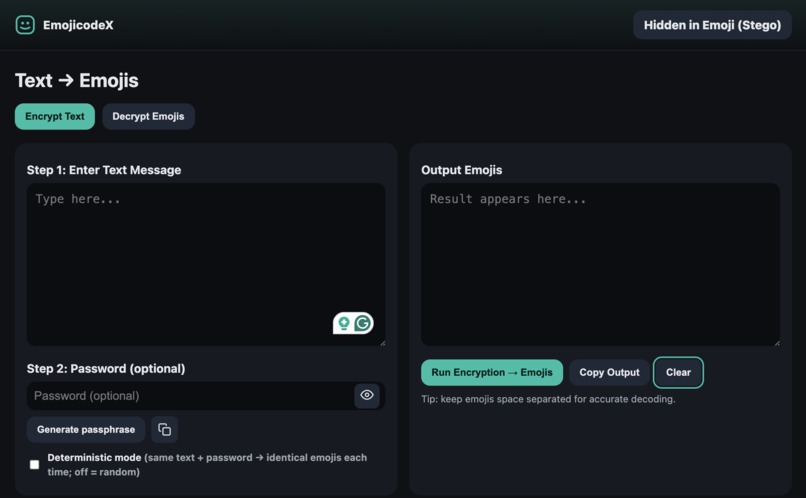The height and width of the screenshot is (498, 806).
Task: Switch to the Encrypt Text tab
Action: [x=54, y=116]
